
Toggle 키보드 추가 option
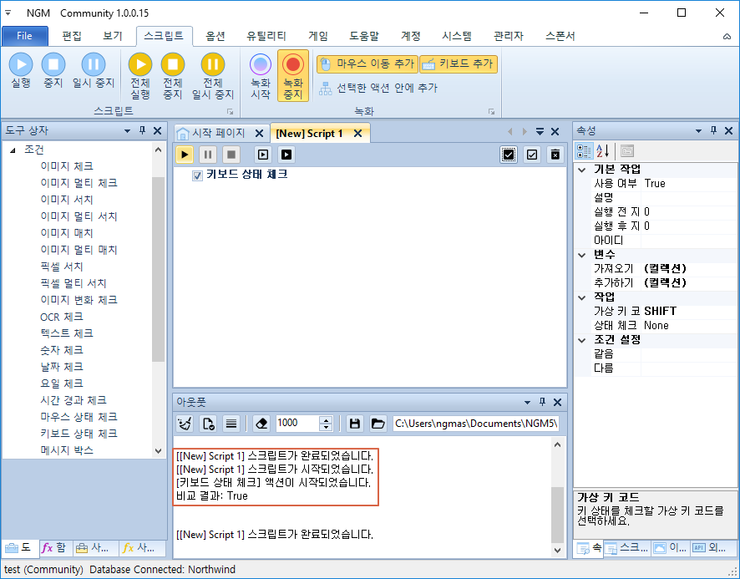[x=458, y=64]
